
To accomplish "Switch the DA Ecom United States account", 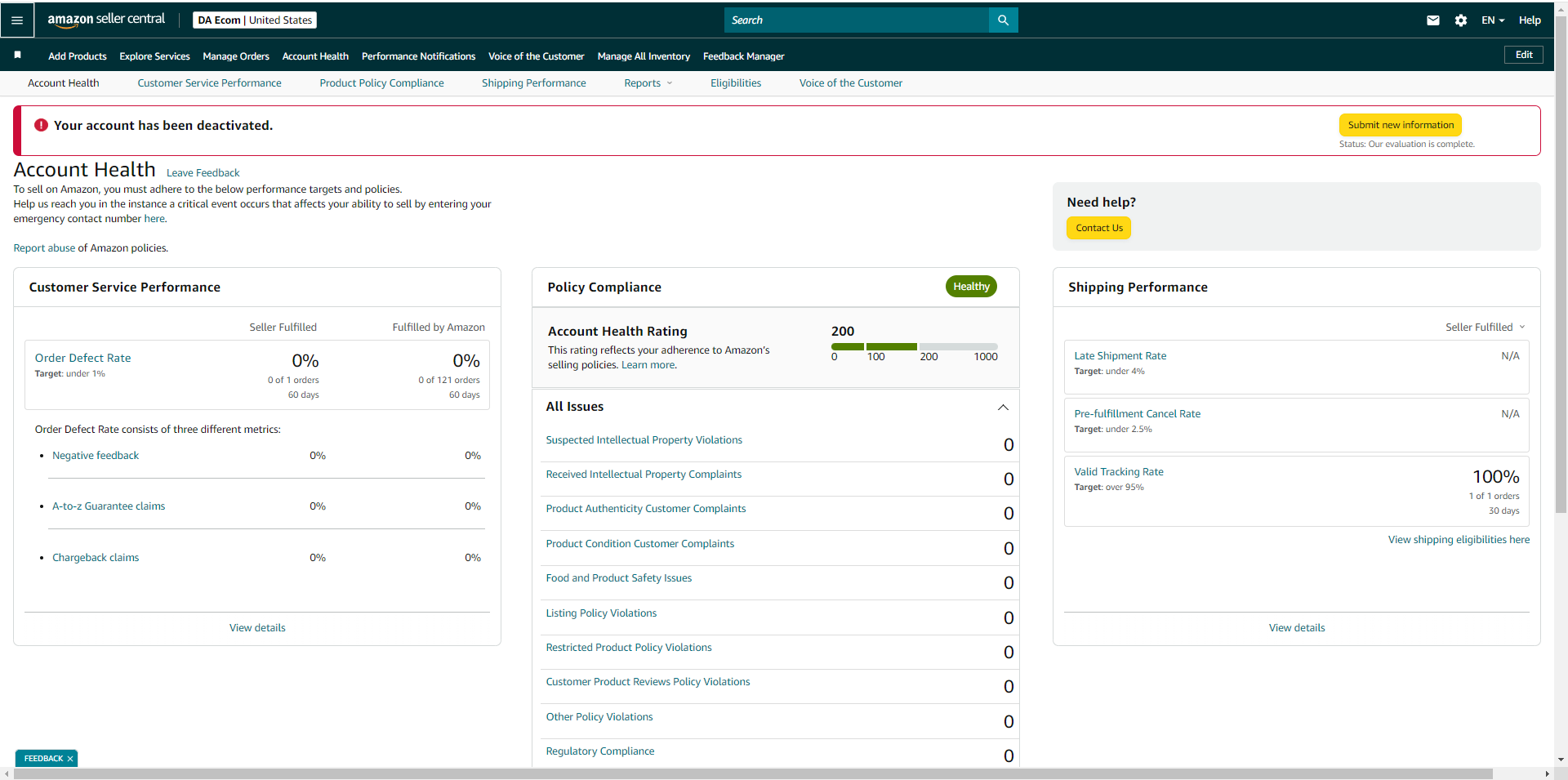I will click(x=255, y=20).
